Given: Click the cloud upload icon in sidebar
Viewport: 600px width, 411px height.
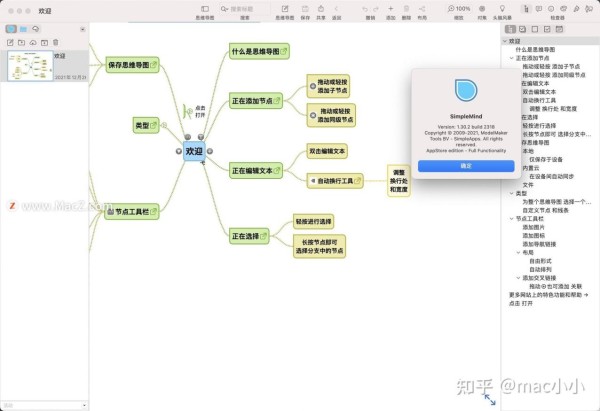Looking at the screenshot, I should 33,42.
